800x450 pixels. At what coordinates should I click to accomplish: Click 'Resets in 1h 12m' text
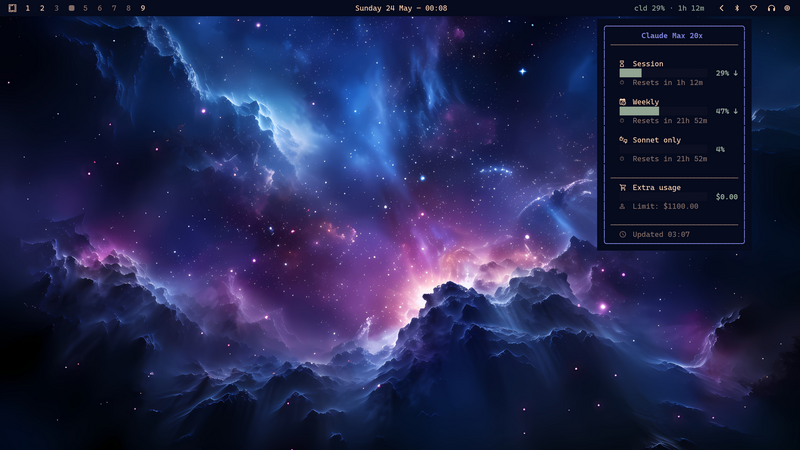(x=667, y=82)
